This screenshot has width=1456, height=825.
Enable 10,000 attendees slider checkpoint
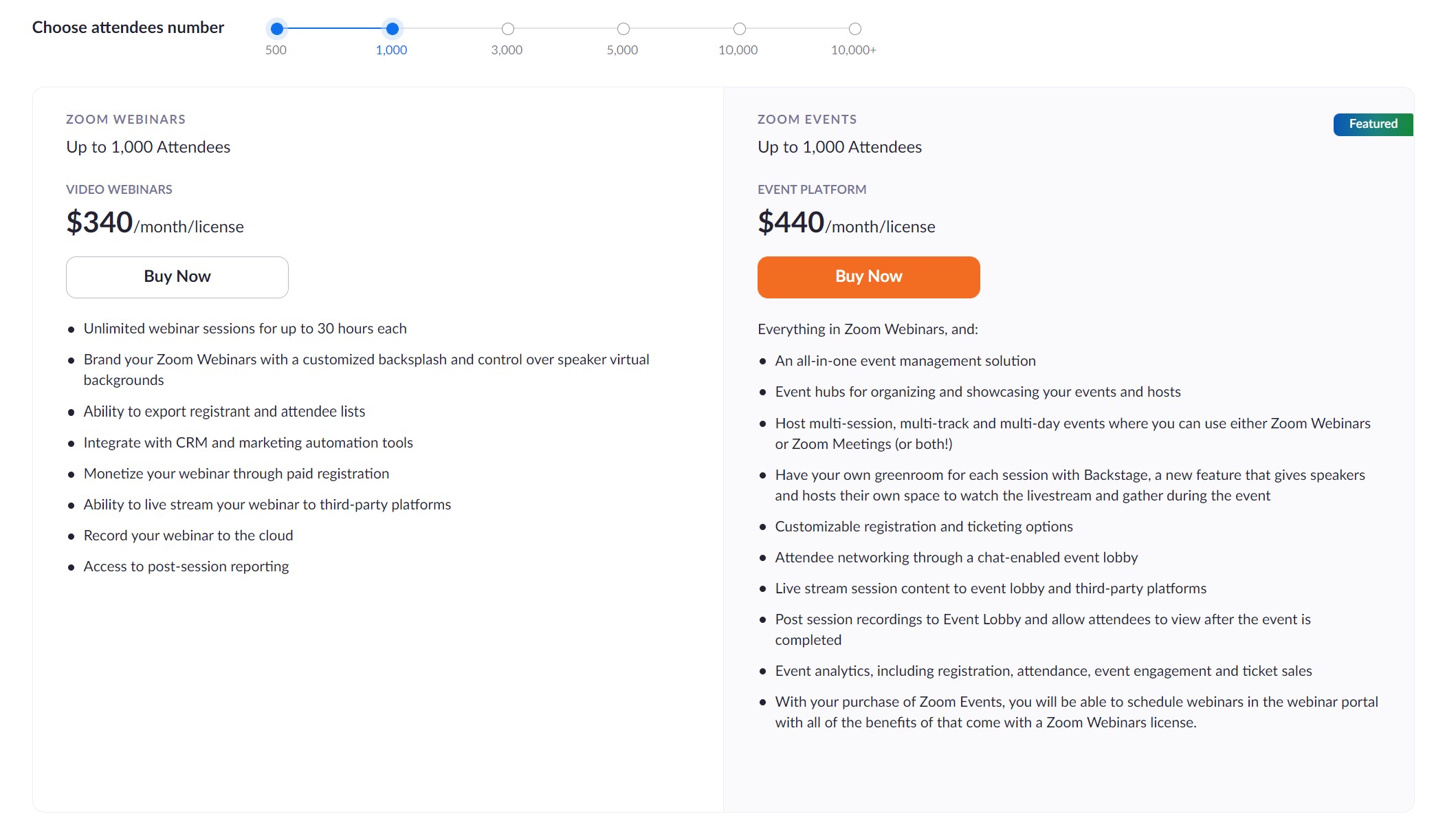point(739,28)
